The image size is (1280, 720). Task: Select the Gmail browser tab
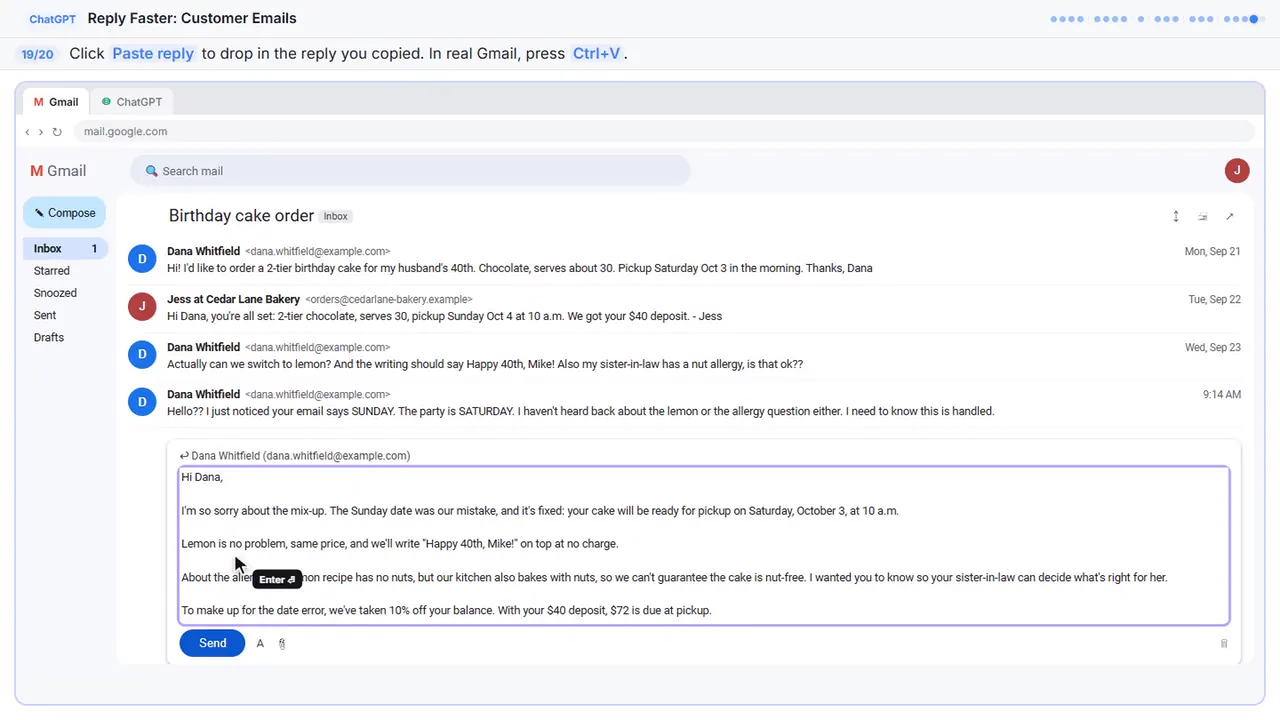[56, 102]
